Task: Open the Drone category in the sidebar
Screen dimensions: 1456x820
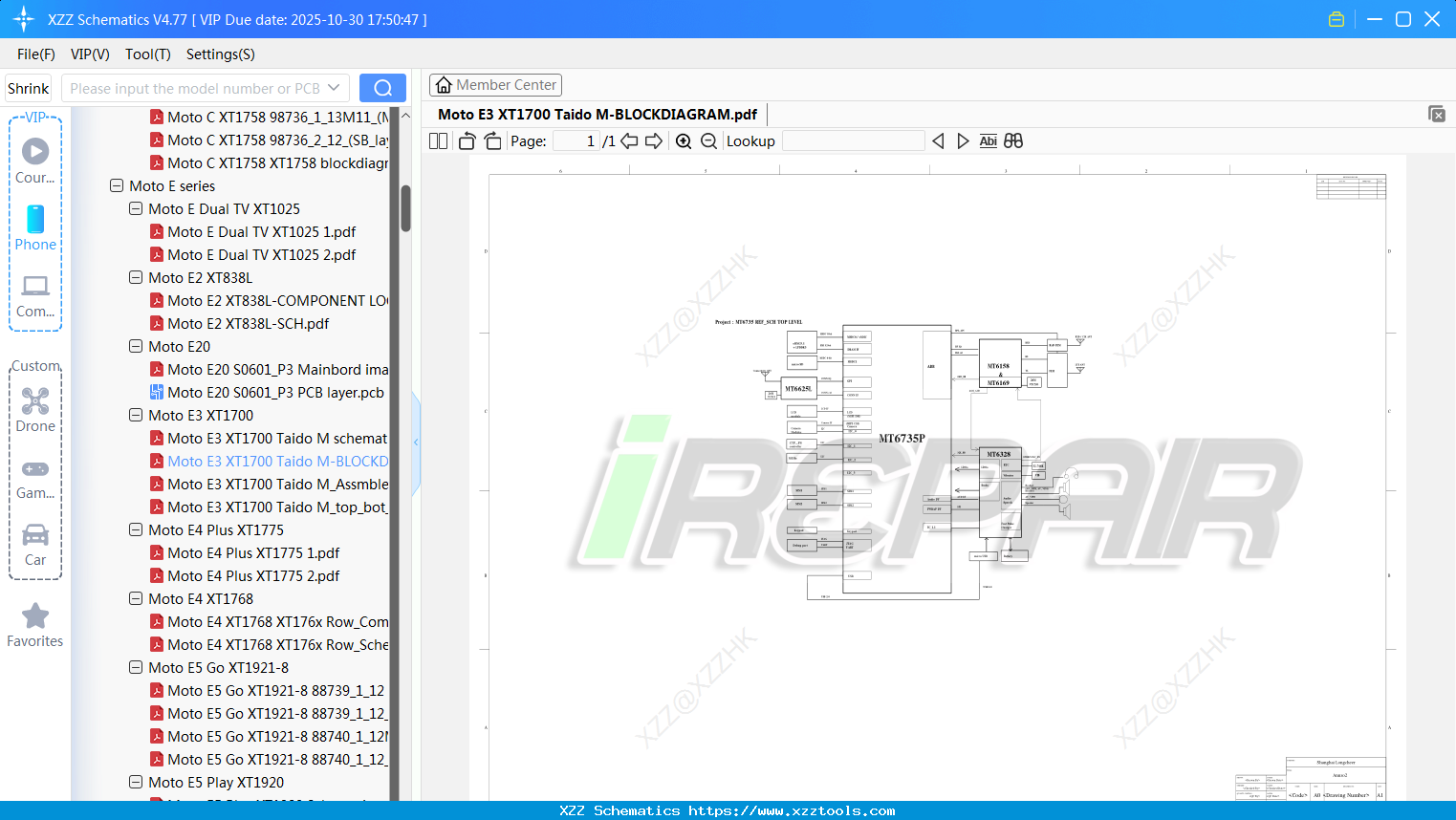Action: 35,410
